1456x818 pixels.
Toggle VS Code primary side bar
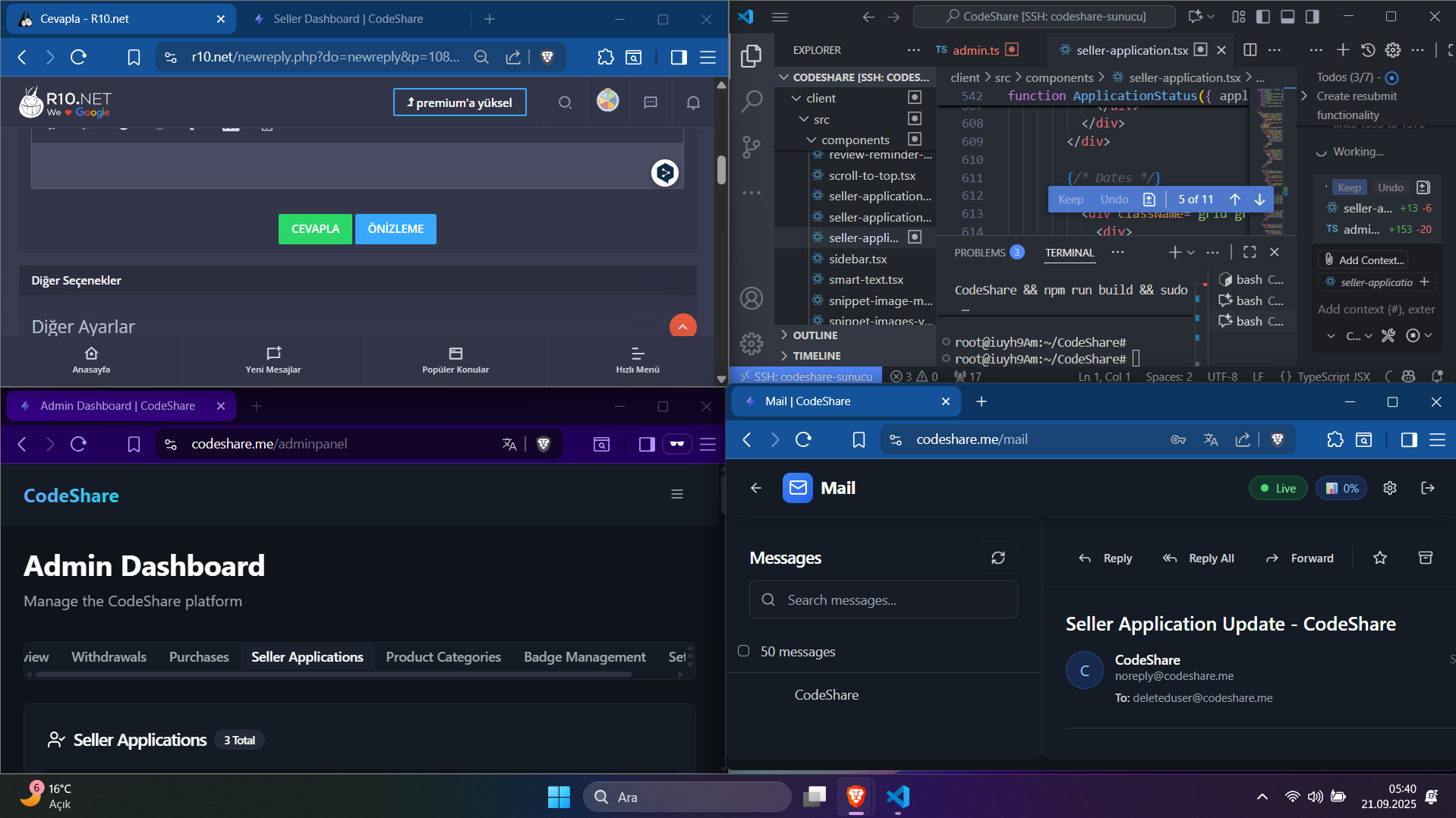(1263, 17)
